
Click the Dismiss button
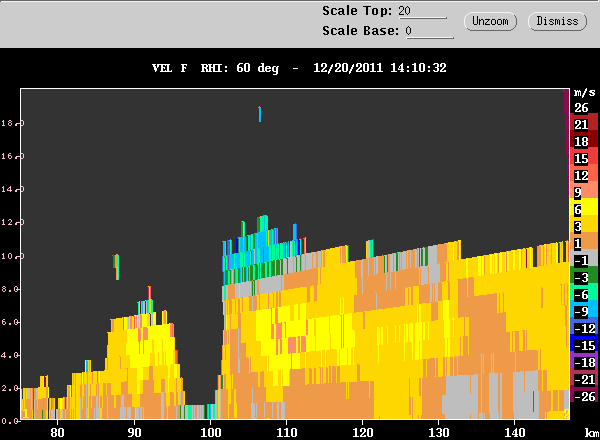557,21
